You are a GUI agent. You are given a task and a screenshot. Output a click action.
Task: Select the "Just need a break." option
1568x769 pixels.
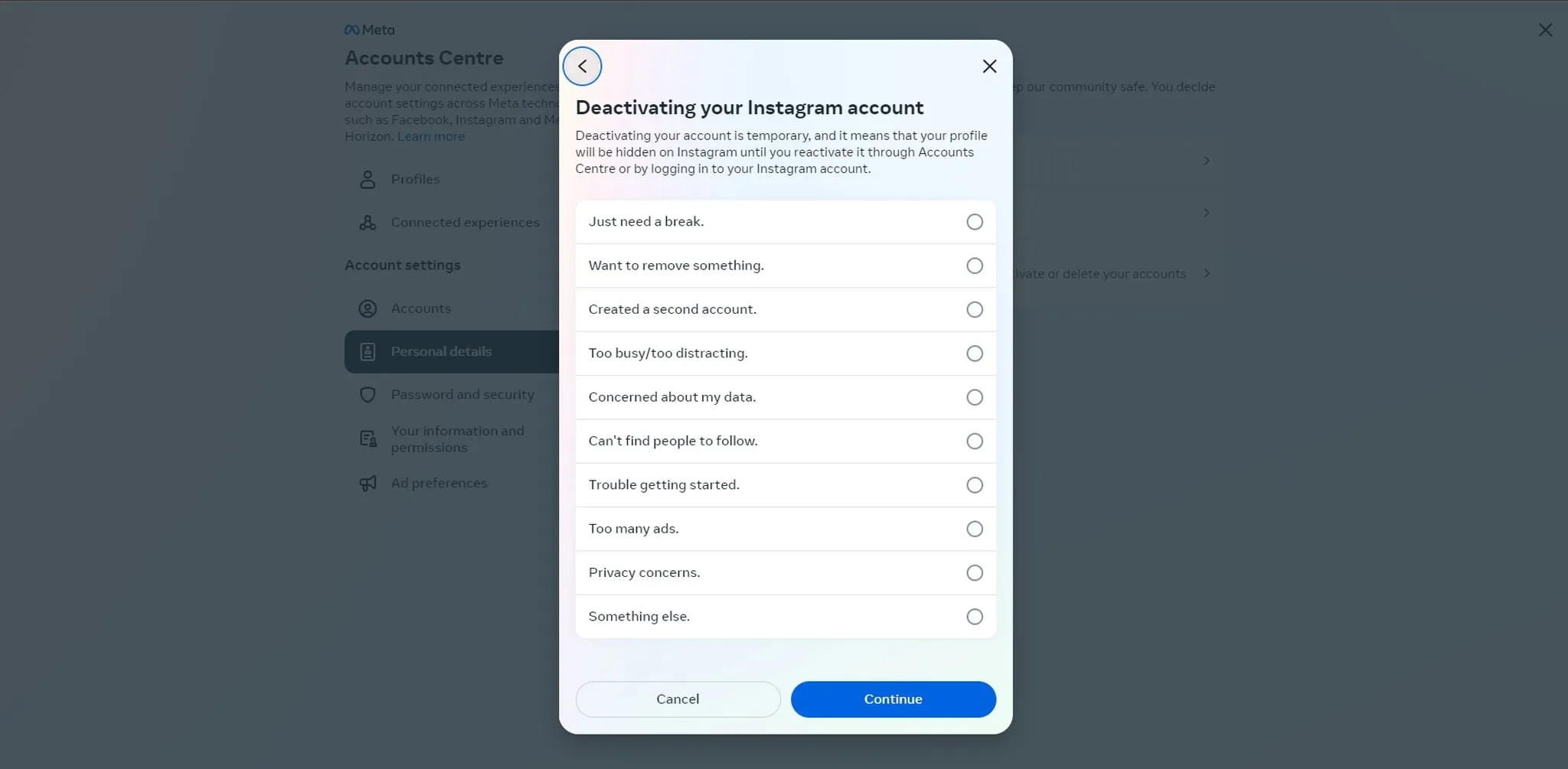click(974, 222)
